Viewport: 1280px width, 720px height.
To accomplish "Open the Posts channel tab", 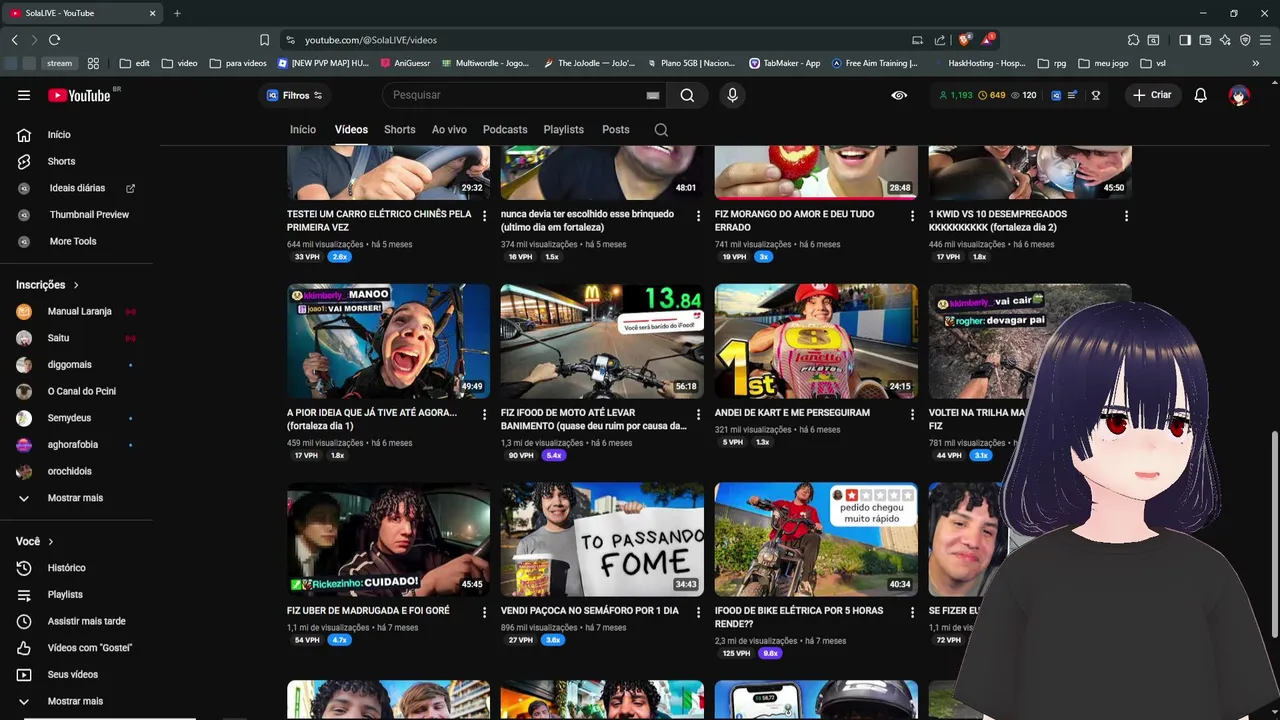I will click(616, 130).
